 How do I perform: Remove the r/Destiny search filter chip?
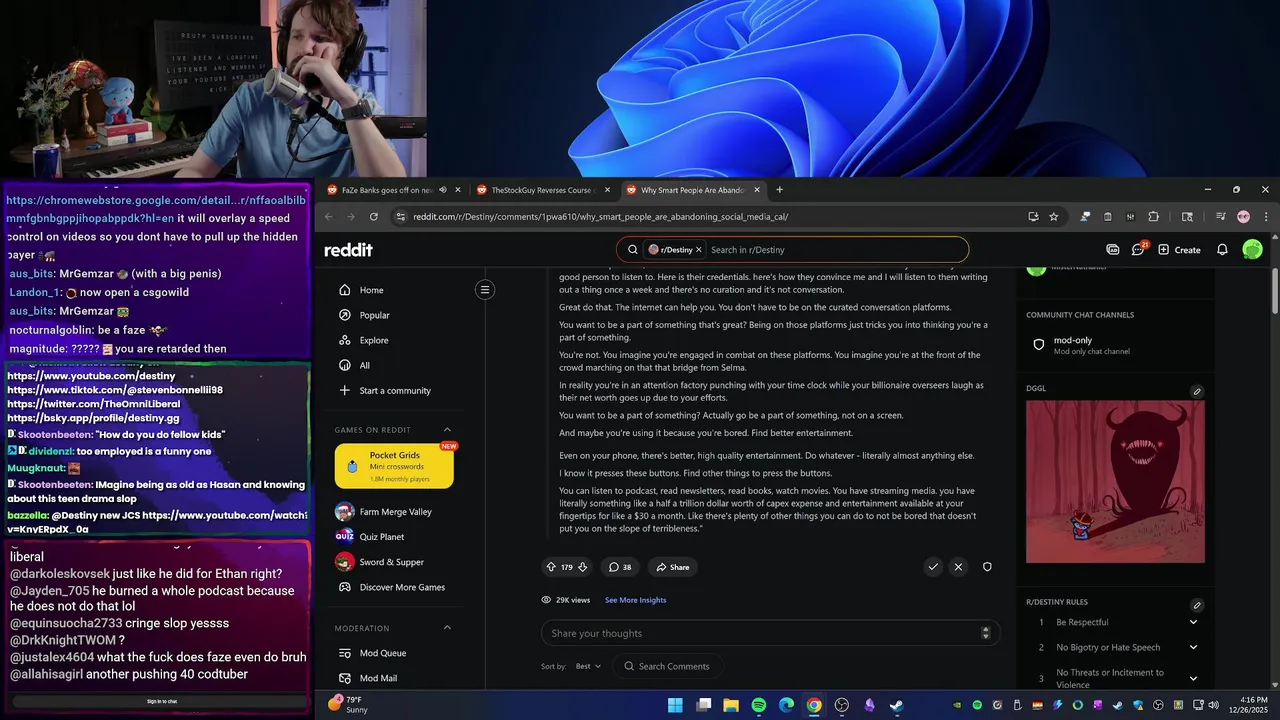pos(698,250)
